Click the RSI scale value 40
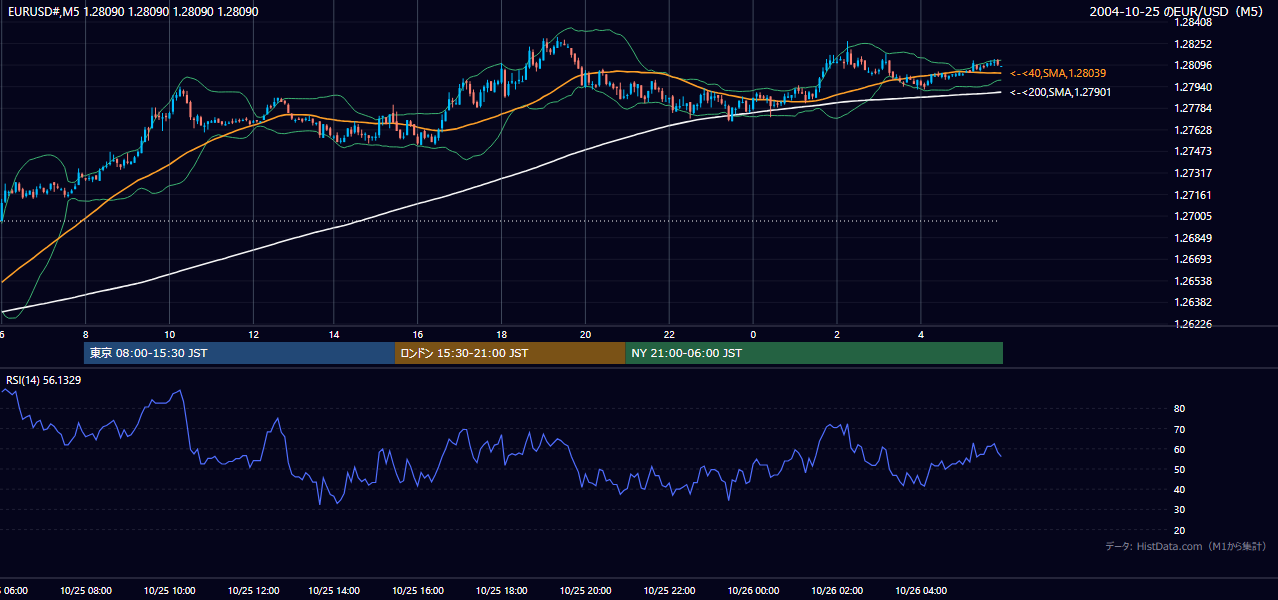This screenshot has height=600, width=1278. point(1180,489)
